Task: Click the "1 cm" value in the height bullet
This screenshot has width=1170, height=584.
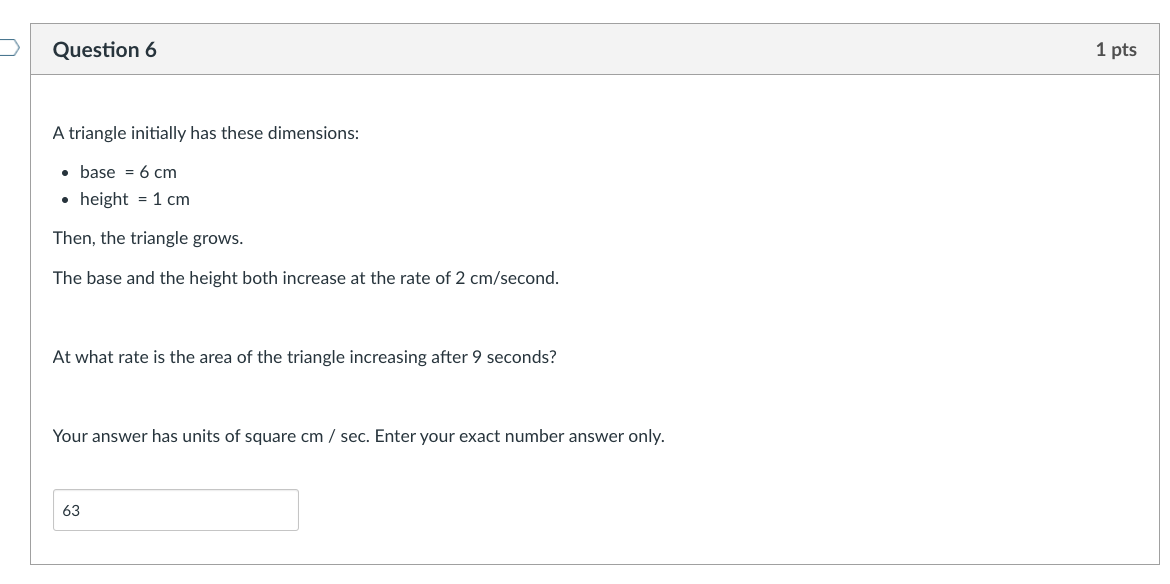Action: (x=171, y=199)
